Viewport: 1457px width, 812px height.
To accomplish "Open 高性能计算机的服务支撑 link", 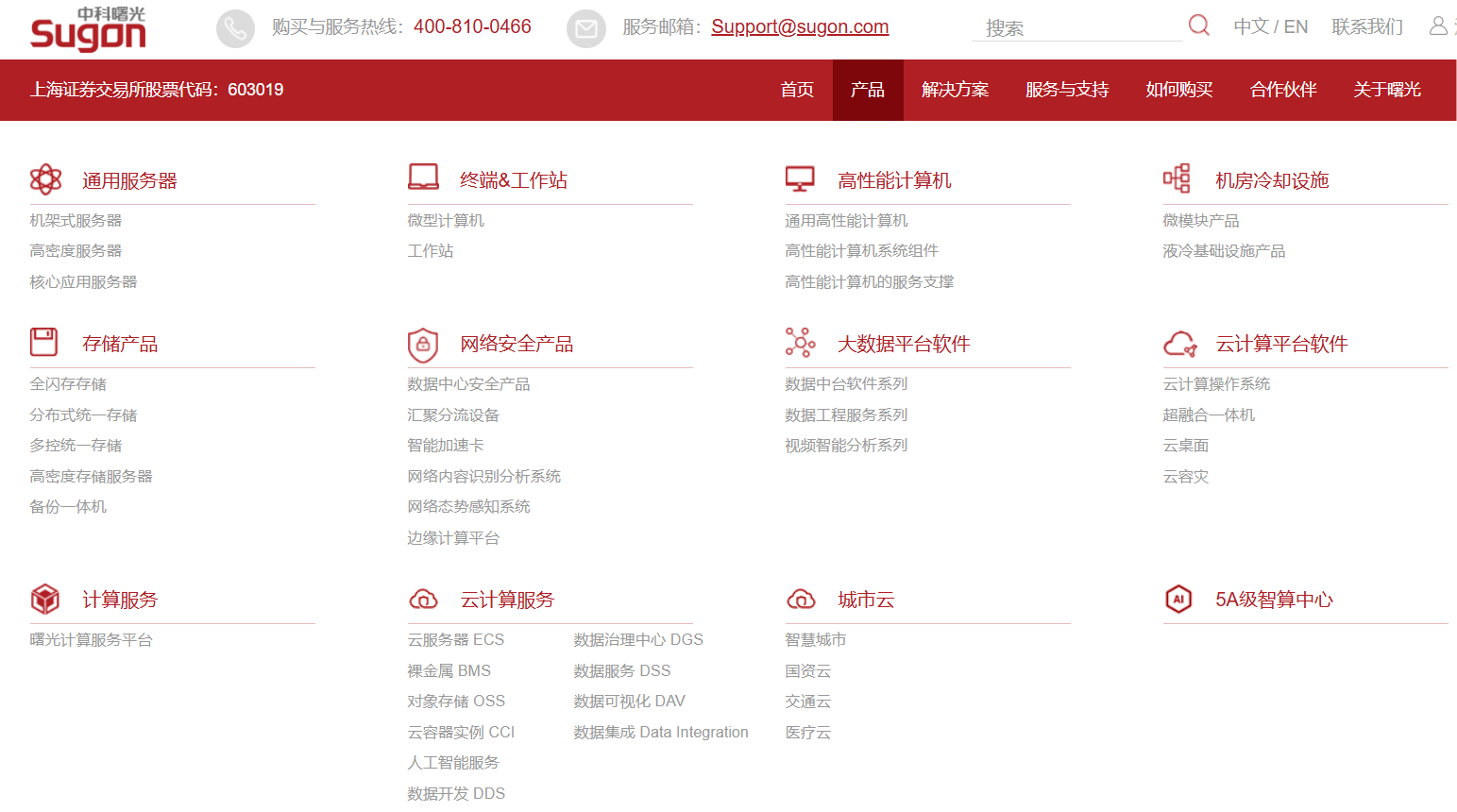I will point(870,281).
